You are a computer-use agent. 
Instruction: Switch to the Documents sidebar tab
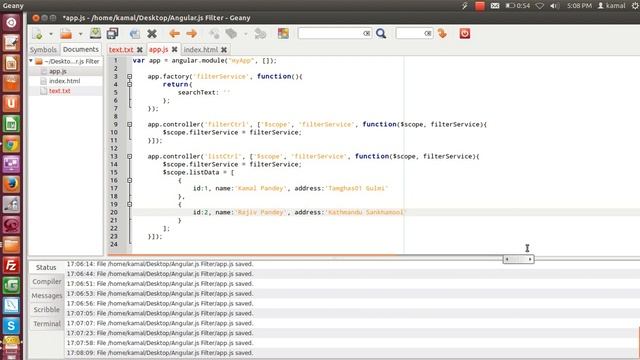point(81,49)
